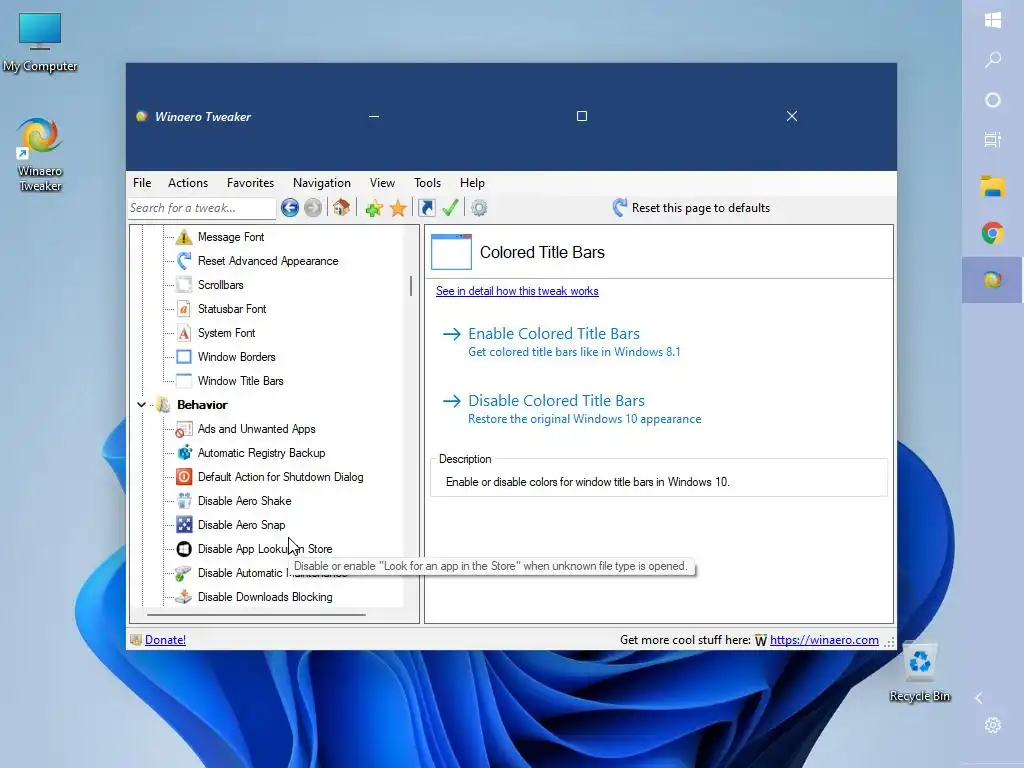1024x768 pixels.
Task: Click the create shortcut arrow icon
Action: point(426,208)
